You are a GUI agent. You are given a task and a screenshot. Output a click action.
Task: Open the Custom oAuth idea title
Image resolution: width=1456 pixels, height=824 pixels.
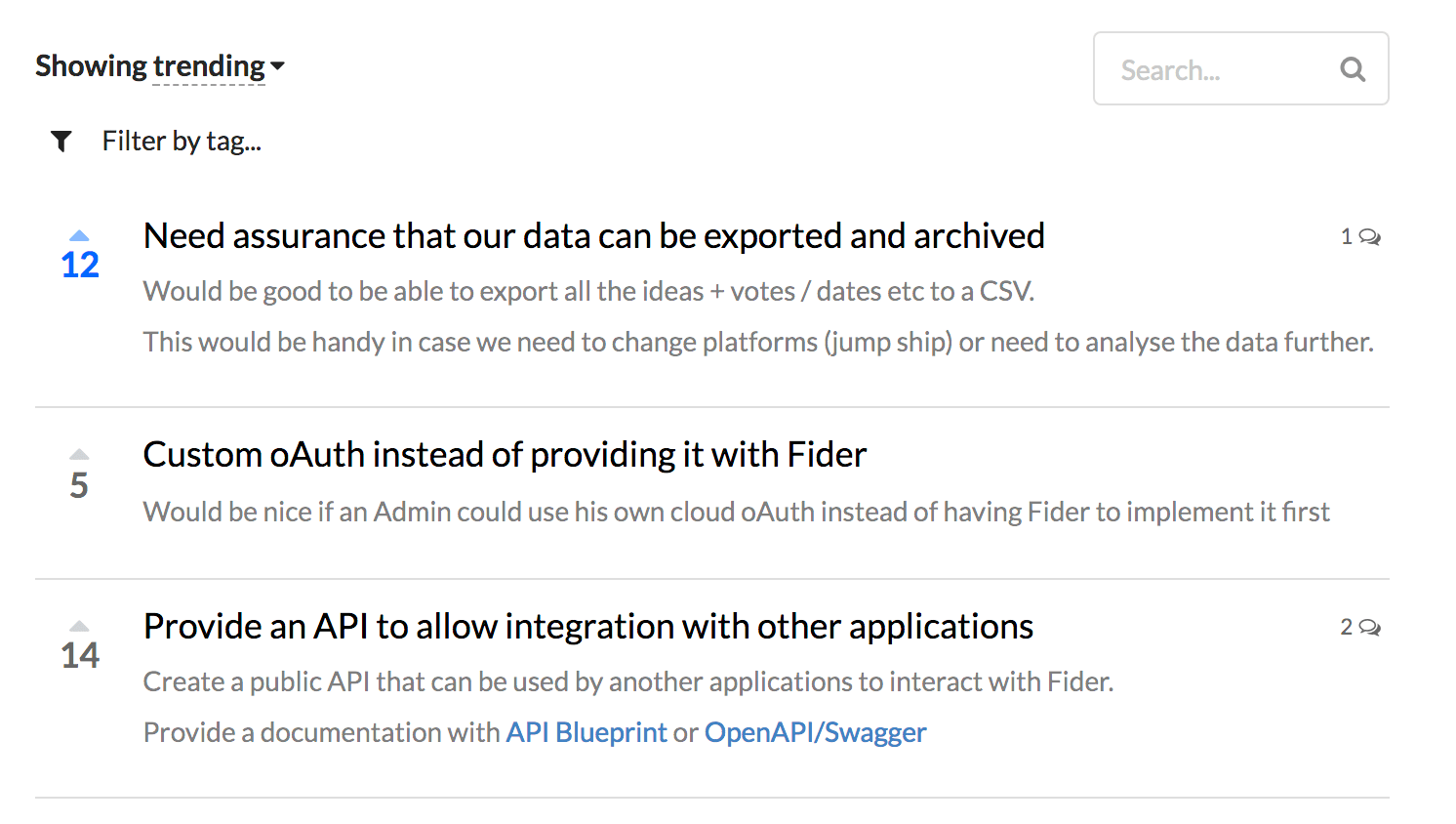505,455
